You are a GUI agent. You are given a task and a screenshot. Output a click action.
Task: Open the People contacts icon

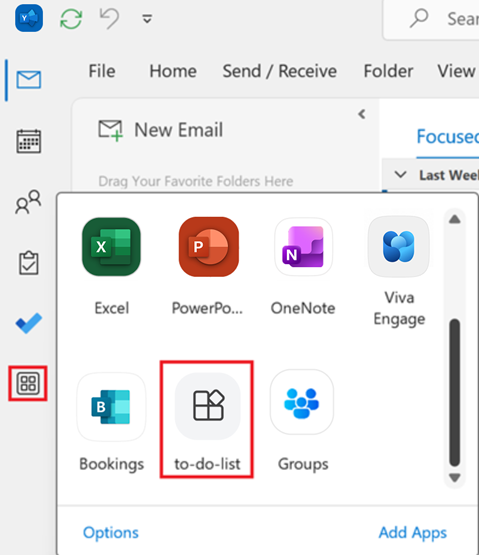point(28,202)
